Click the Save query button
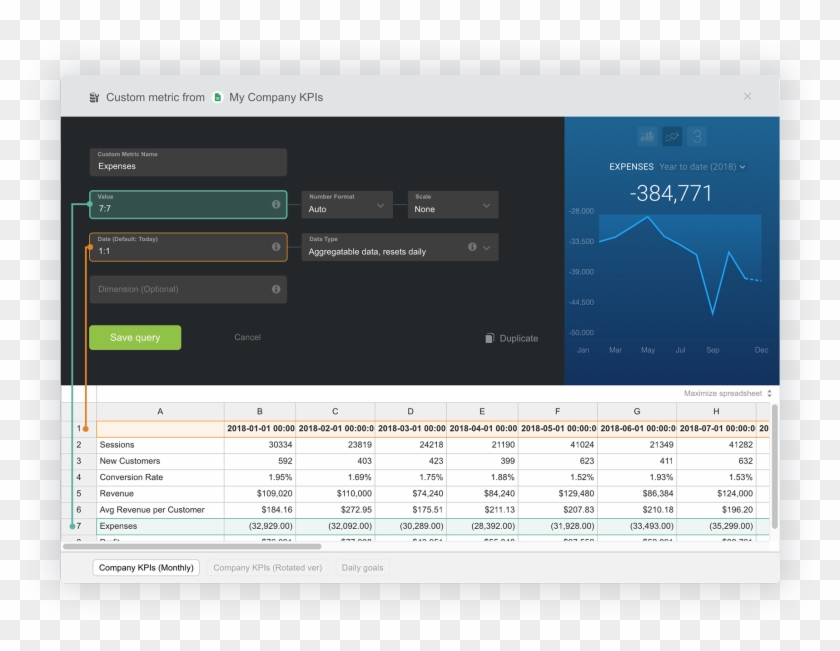This screenshot has height=651, width=840. tap(135, 338)
